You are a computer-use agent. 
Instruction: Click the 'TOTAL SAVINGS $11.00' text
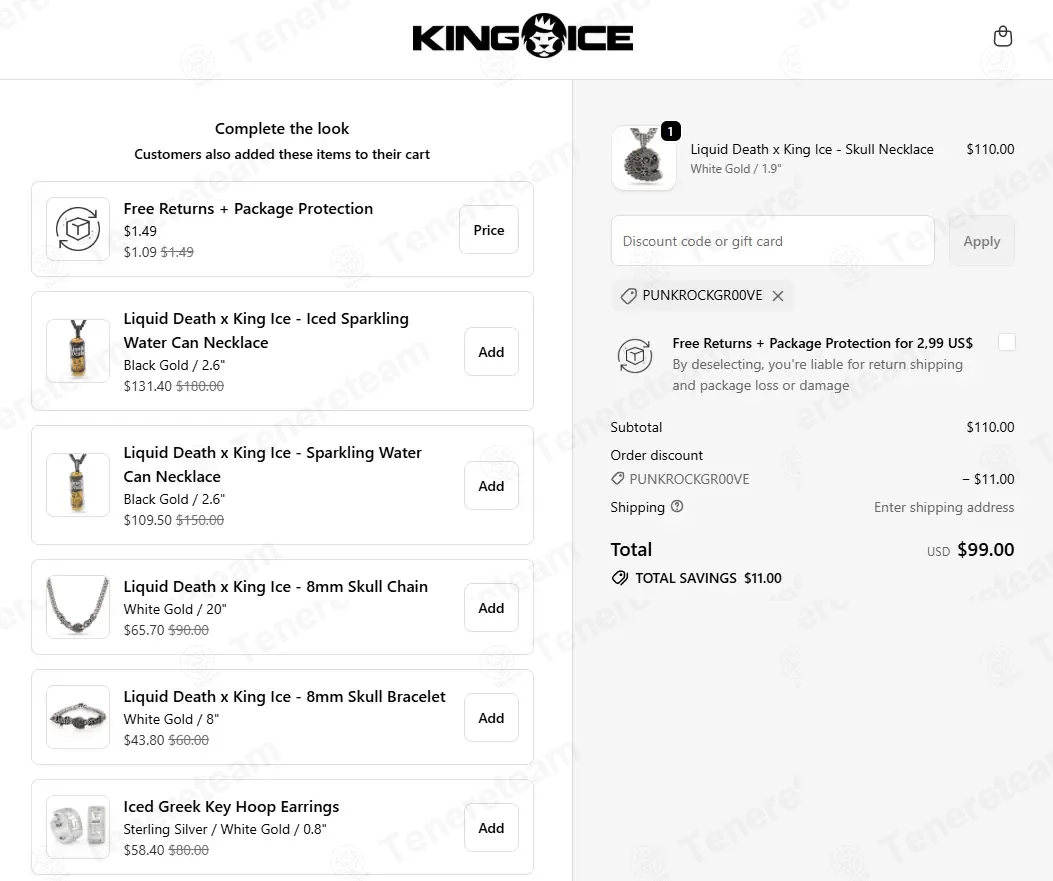708,578
